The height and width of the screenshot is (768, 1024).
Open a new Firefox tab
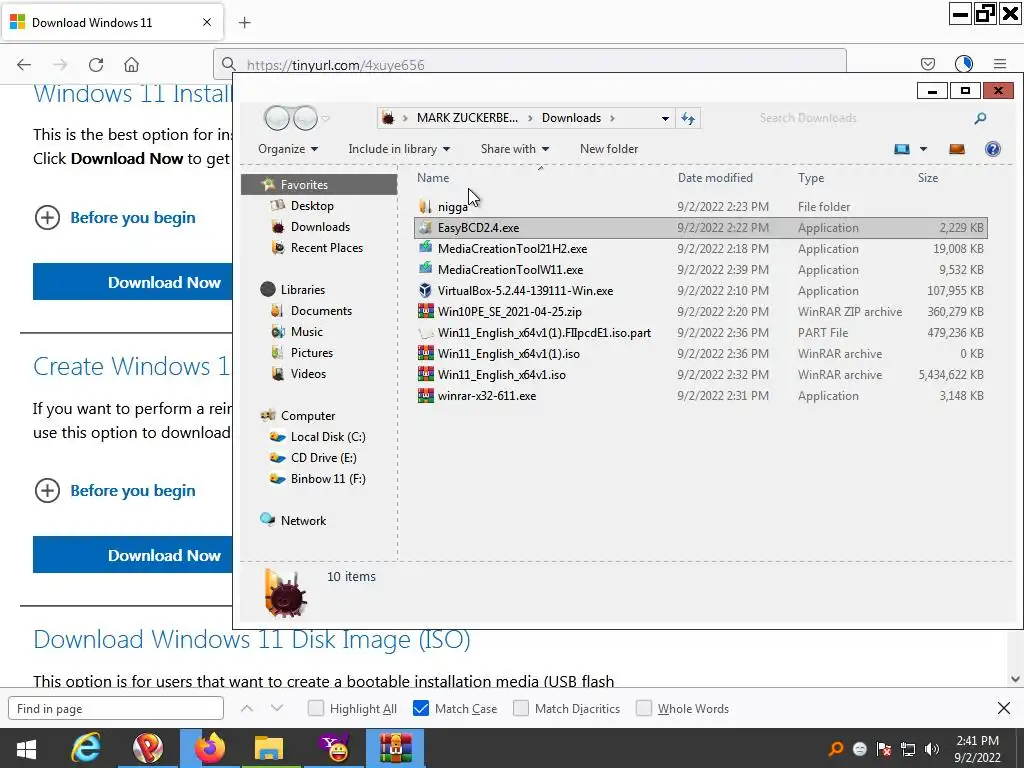(x=244, y=23)
